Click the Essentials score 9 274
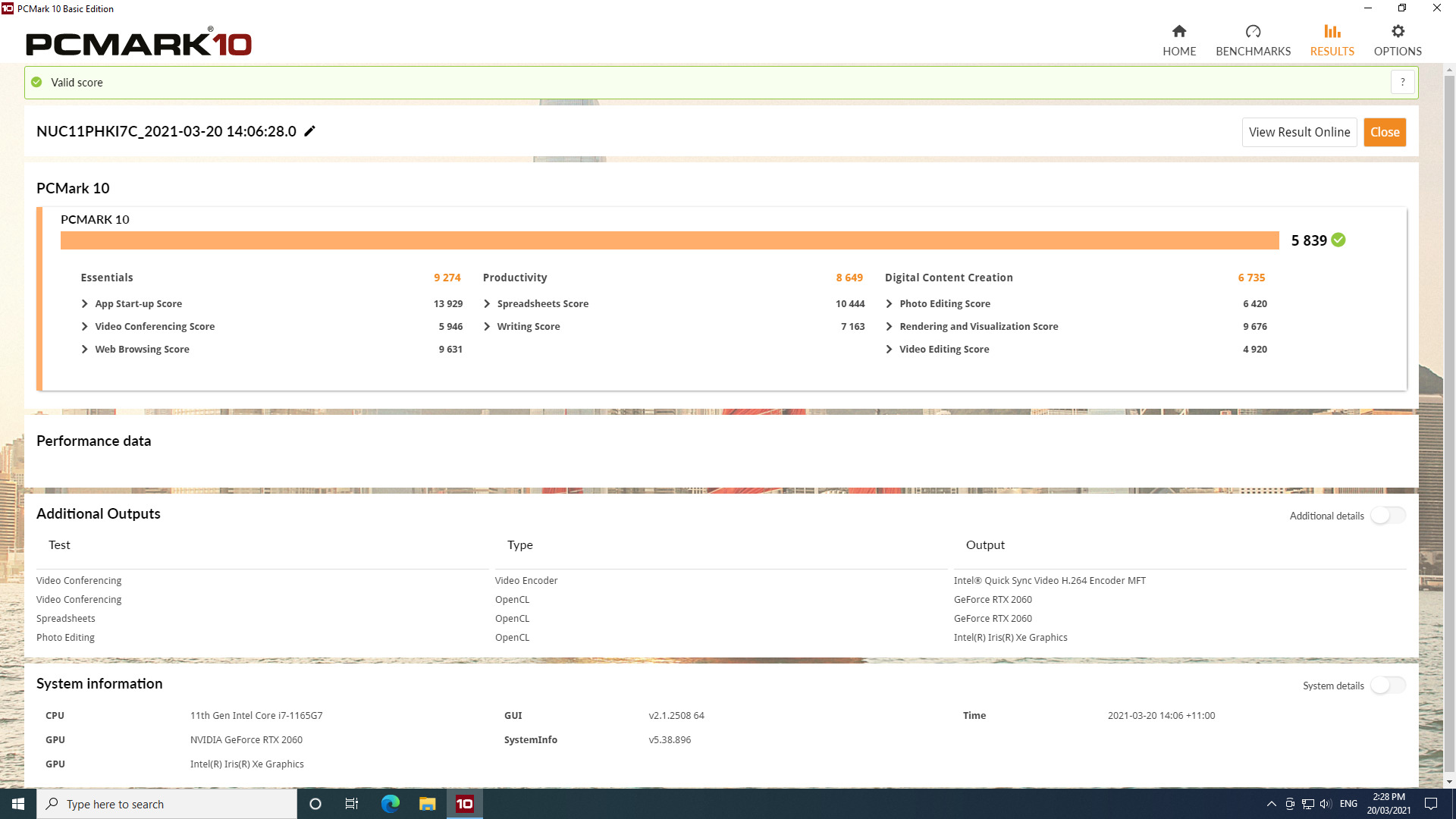The height and width of the screenshot is (819, 1456). (447, 278)
